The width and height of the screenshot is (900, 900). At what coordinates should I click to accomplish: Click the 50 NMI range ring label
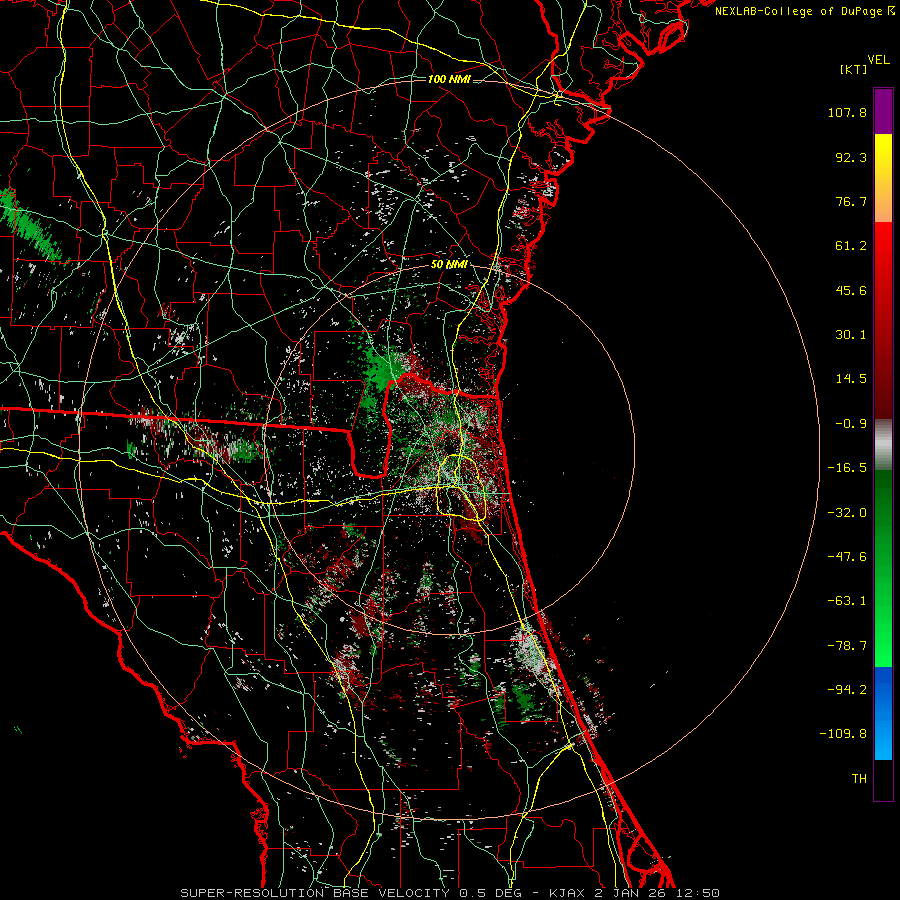449,265
